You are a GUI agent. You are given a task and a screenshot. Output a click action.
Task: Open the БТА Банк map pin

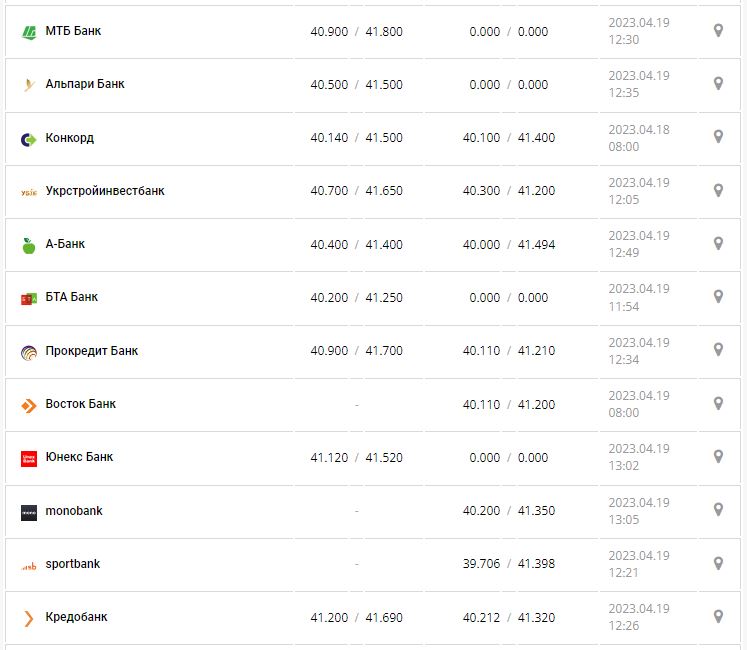[717, 296]
